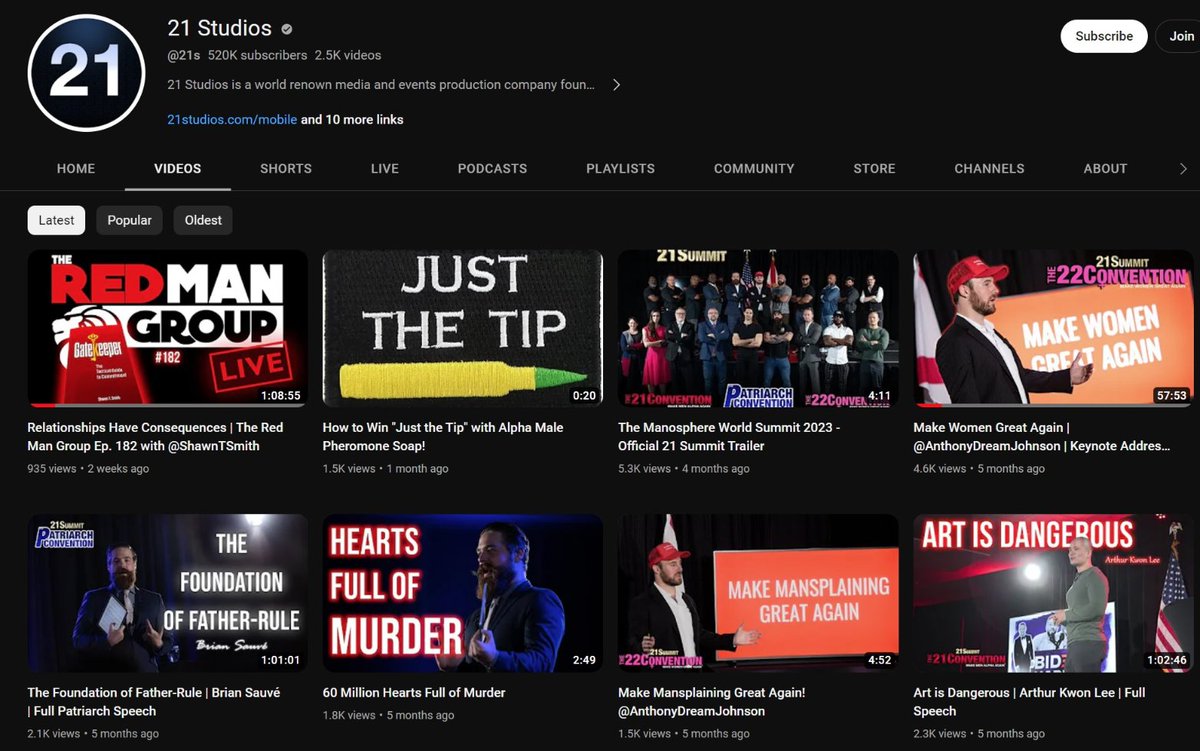The height and width of the screenshot is (751, 1200).
Task: Click "5.3K views • 4 months ago" text
Action: pos(683,468)
